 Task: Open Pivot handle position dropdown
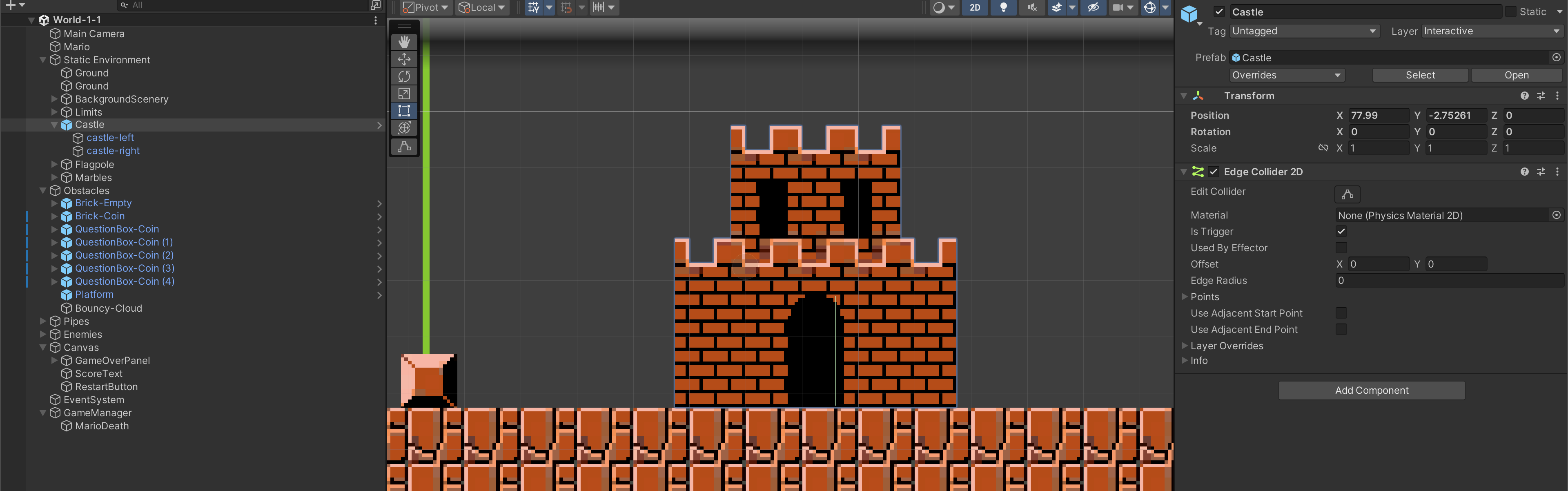coord(425,7)
